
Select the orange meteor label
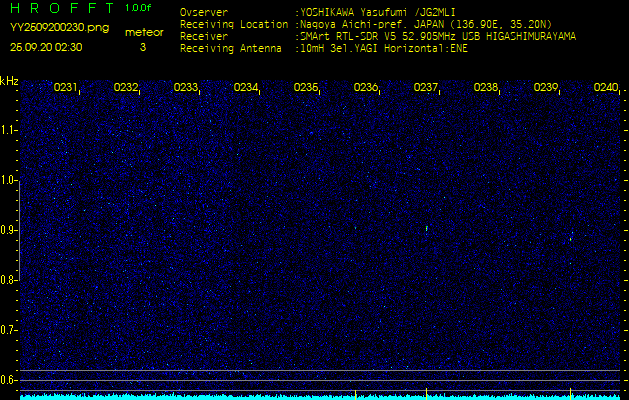click(142, 32)
